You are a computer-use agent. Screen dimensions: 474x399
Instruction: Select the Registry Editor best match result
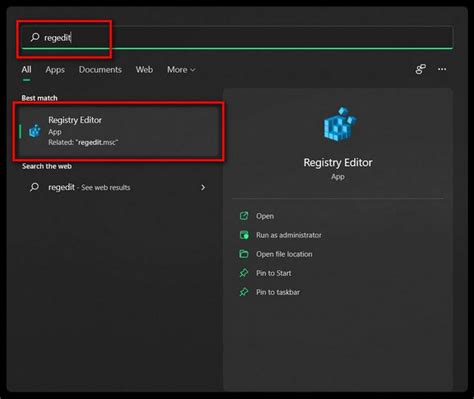click(x=119, y=131)
